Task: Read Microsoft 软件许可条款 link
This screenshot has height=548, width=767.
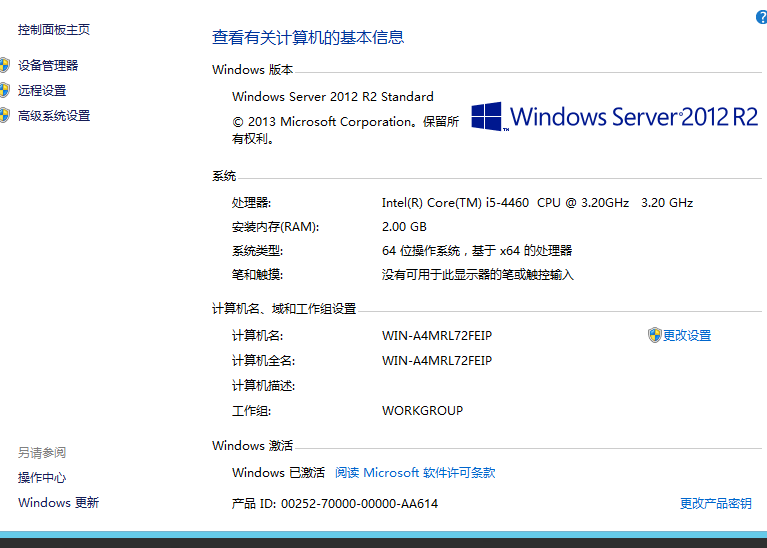Action: point(415,472)
